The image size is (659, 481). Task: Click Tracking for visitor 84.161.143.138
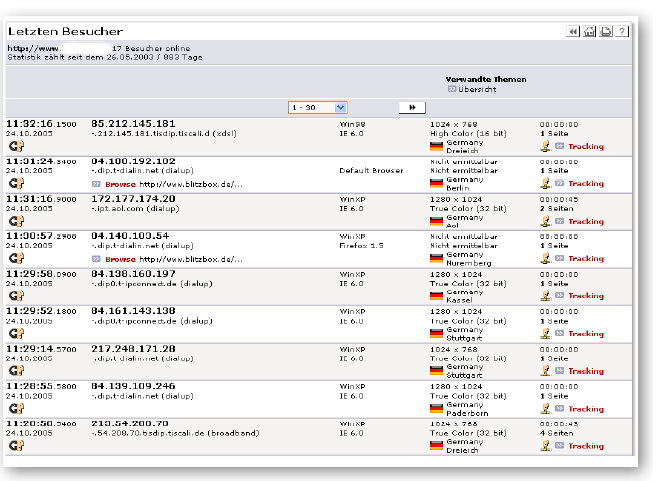(586, 333)
